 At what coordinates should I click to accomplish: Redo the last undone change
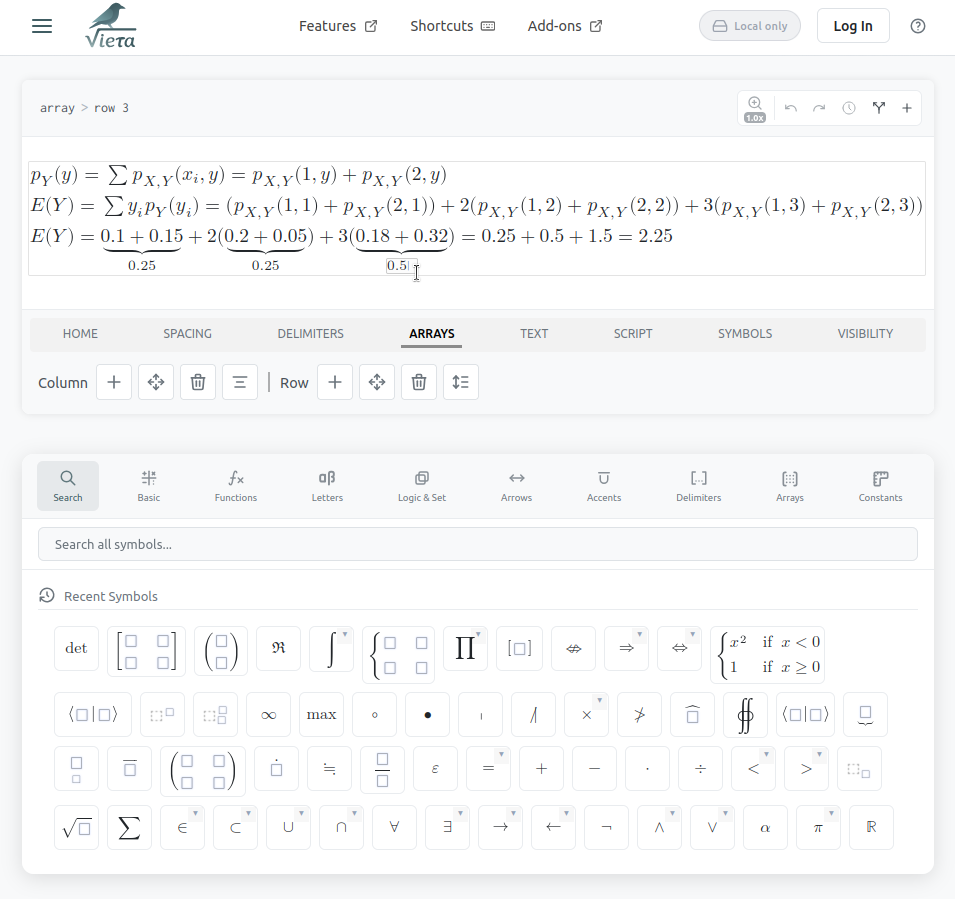point(820,107)
